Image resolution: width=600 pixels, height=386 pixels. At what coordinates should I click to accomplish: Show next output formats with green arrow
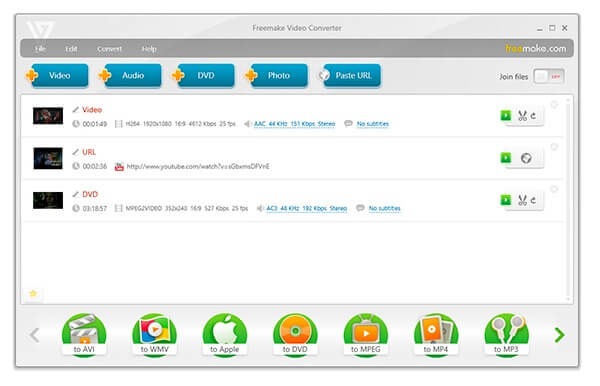pyautogui.click(x=559, y=335)
